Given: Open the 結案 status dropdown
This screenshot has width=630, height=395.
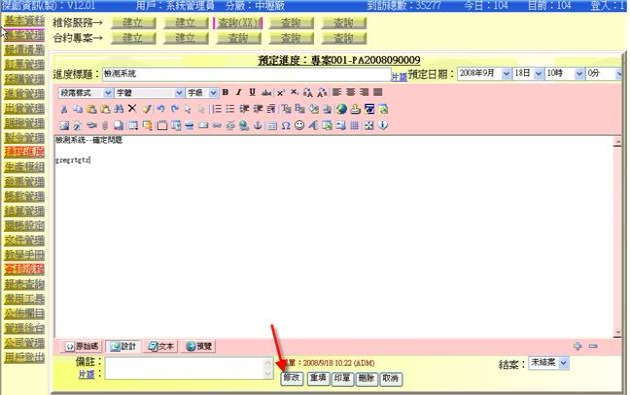Looking at the screenshot, I should click(548, 363).
